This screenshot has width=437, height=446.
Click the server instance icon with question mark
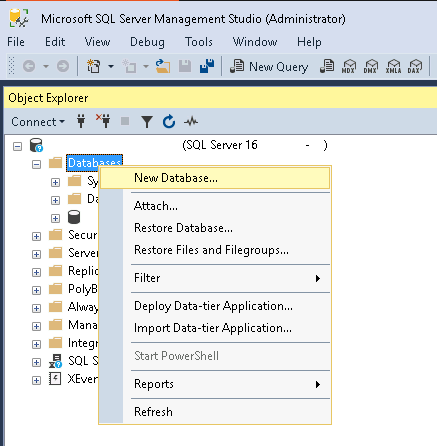(x=36, y=145)
